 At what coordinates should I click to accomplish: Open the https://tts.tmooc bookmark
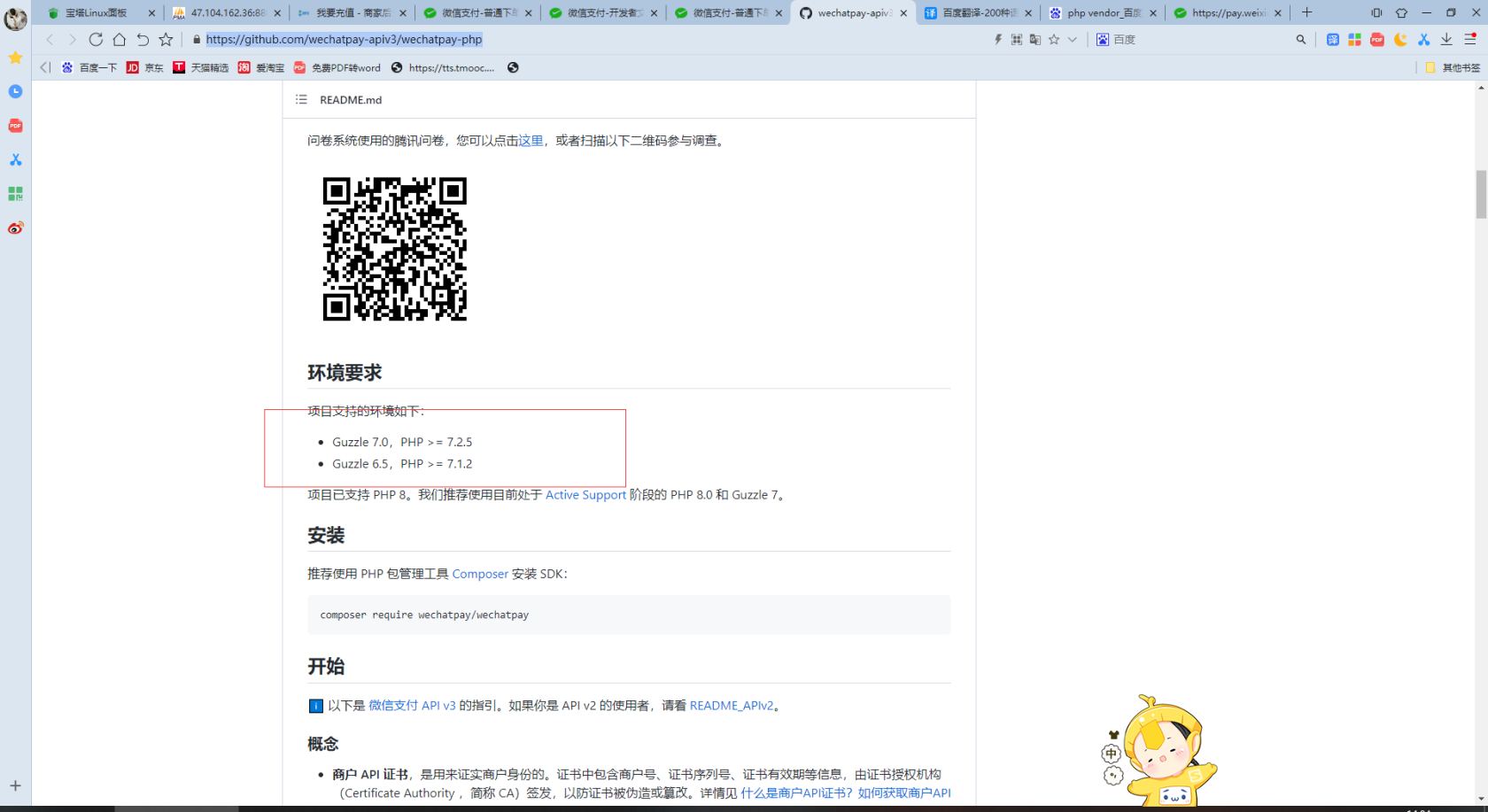point(443,67)
